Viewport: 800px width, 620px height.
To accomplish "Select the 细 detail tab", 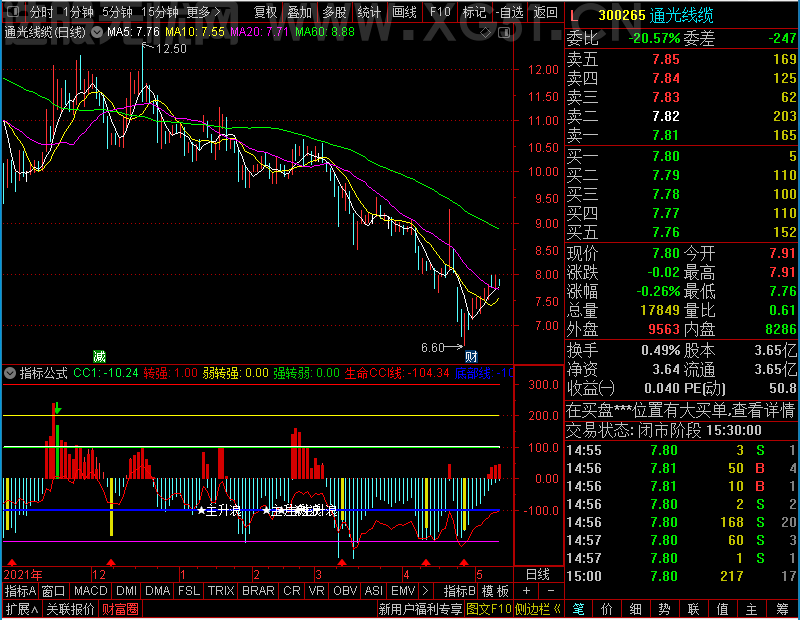I will point(635,609).
